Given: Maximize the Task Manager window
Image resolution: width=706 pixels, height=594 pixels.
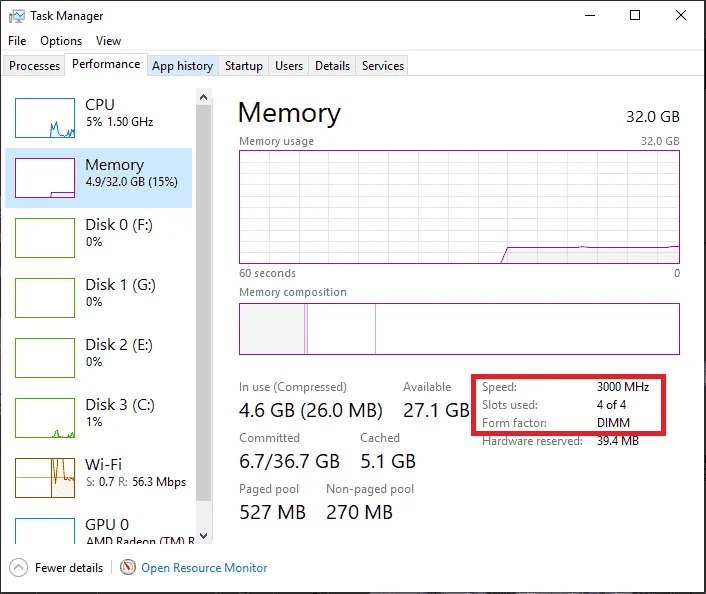Looking at the screenshot, I should (x=635, y=15).
